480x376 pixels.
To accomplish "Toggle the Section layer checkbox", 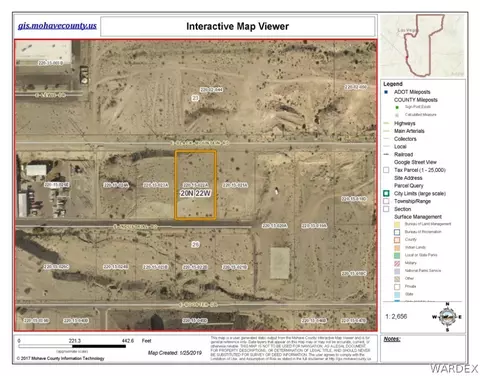I will (x=386, y=209).
